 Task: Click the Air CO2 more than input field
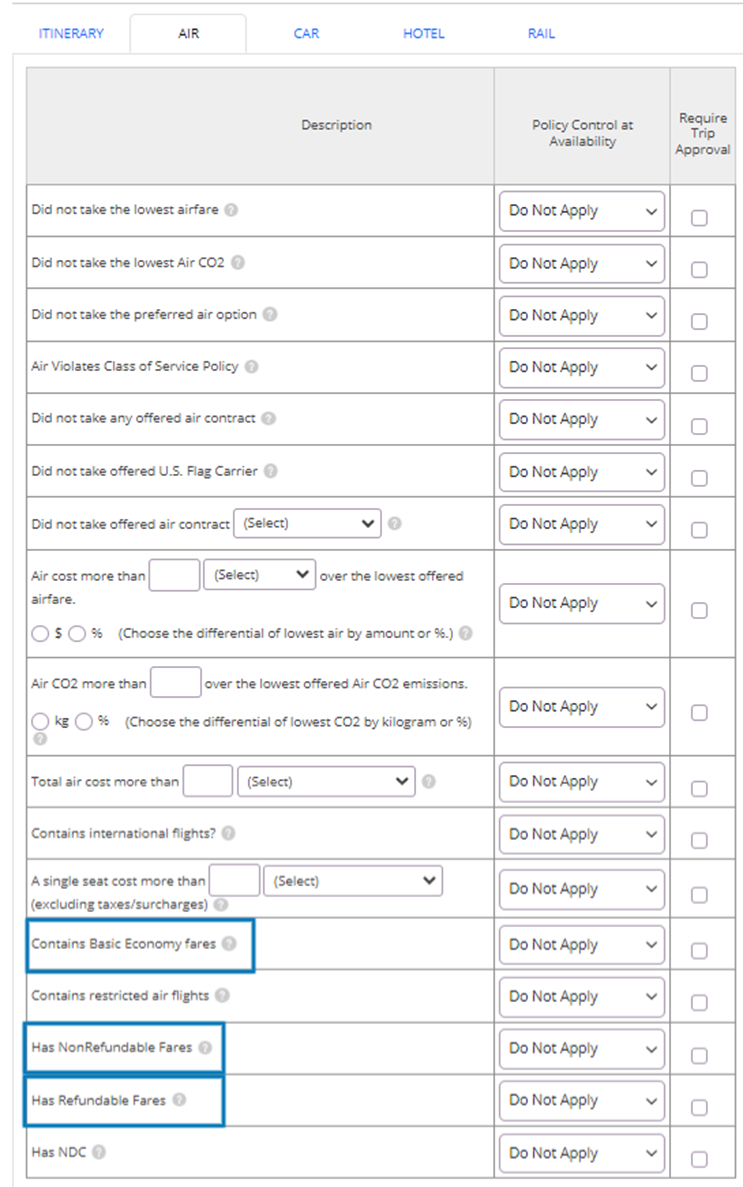[x=176, y=682]
